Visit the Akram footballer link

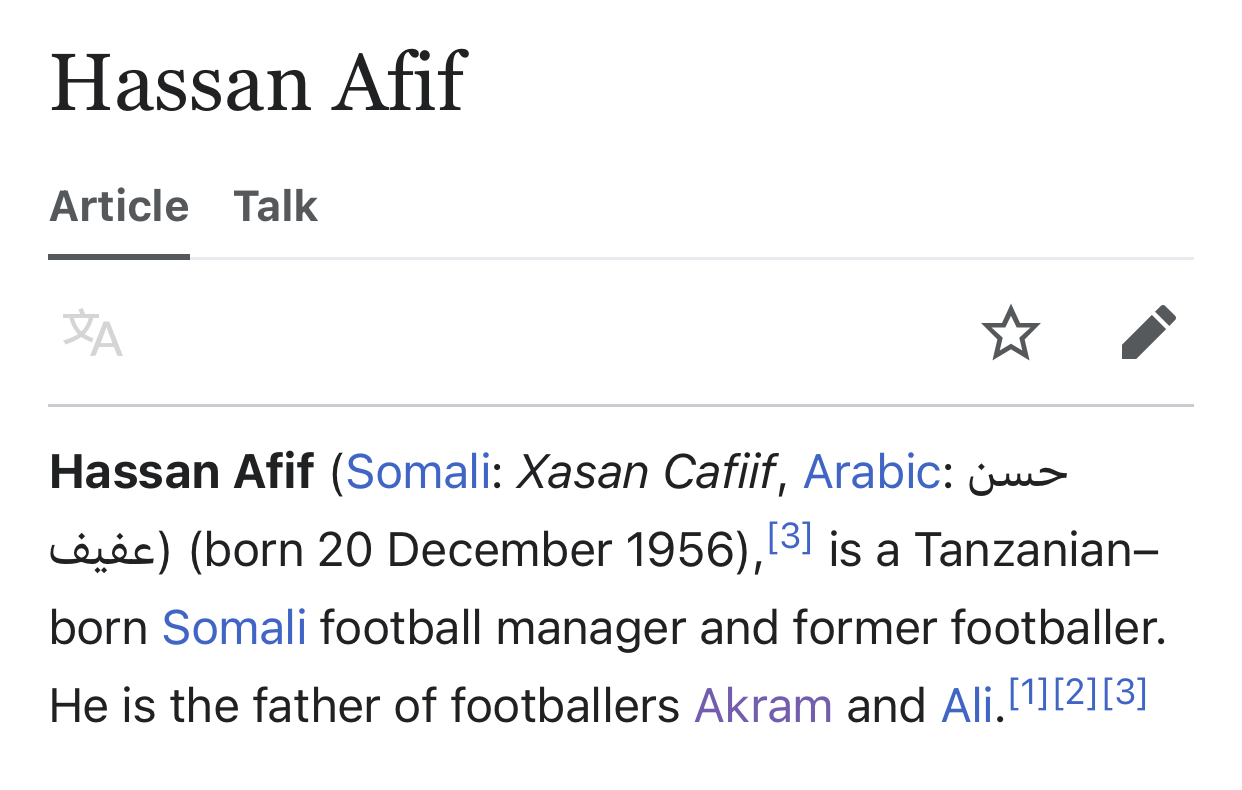[763, 706]
